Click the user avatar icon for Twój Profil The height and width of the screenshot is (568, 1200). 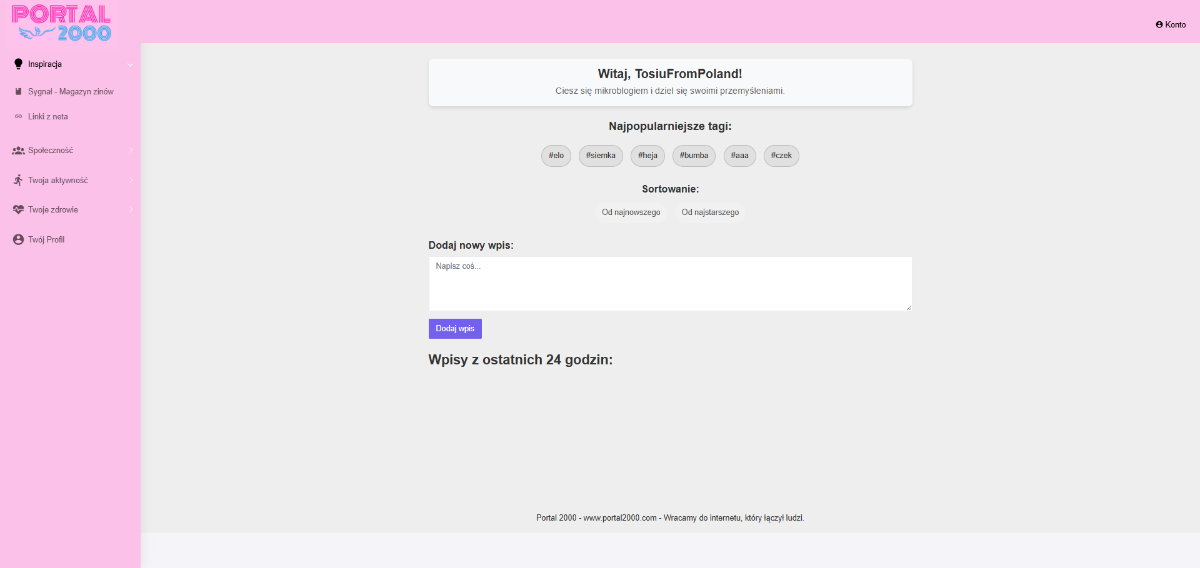18,240
